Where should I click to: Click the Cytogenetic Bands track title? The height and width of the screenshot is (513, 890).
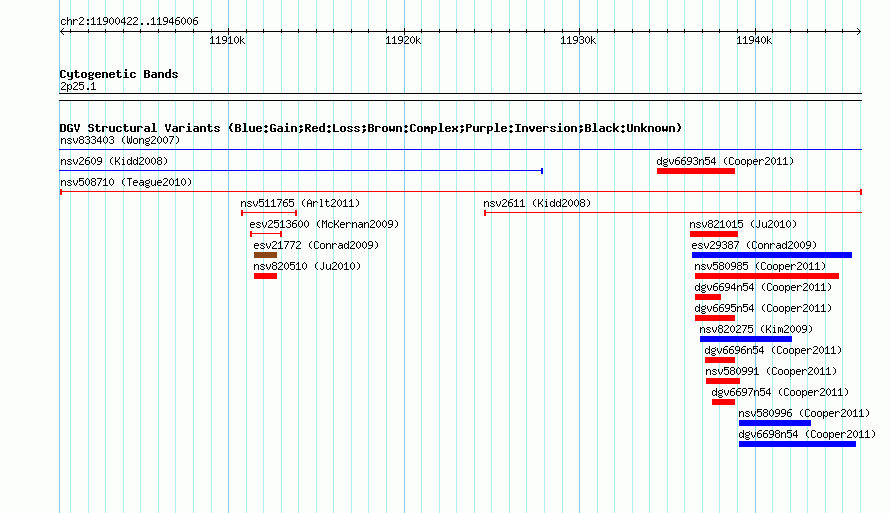pyautogui.click(x=119, y=74)
